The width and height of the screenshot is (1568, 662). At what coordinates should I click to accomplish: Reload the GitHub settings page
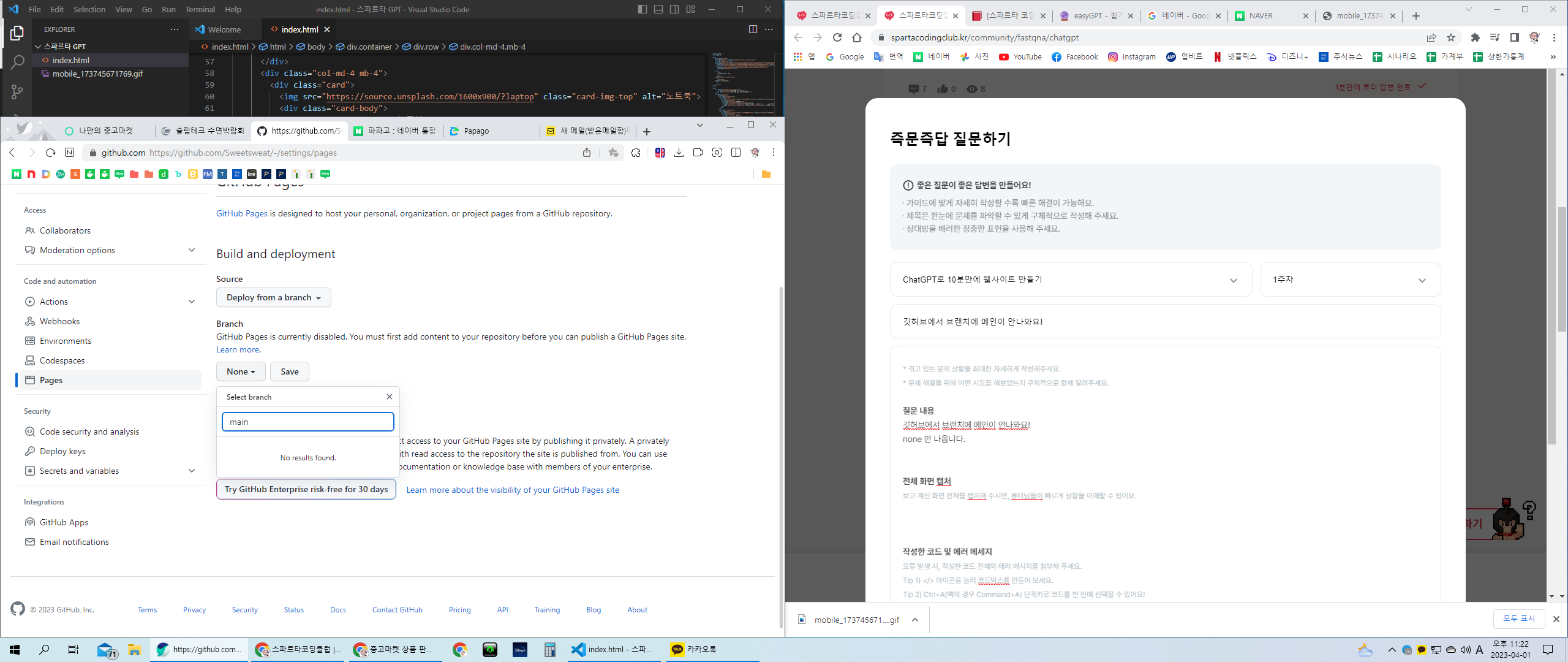[x=50, y=153]
